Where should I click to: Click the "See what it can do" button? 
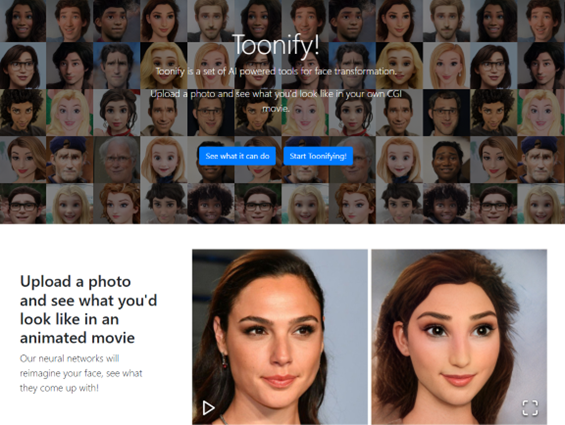point(237,156)
